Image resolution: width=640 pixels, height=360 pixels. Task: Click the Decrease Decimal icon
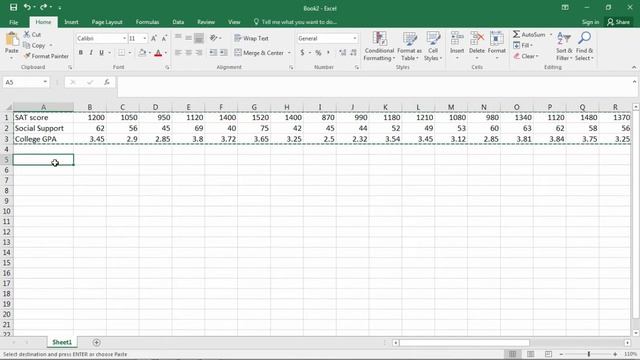pos(353,53)
